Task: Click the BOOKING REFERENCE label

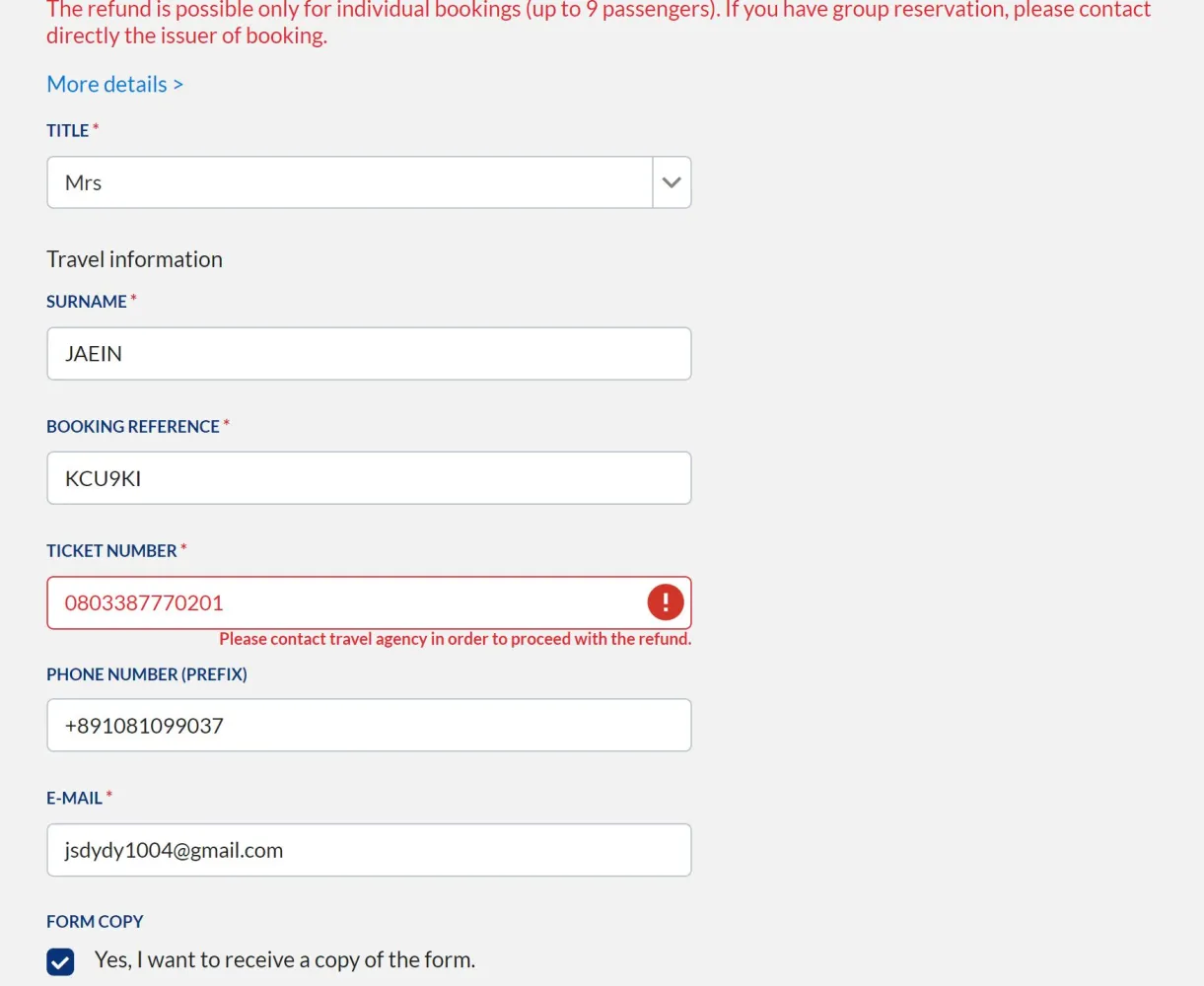Action: click(133, 427)
